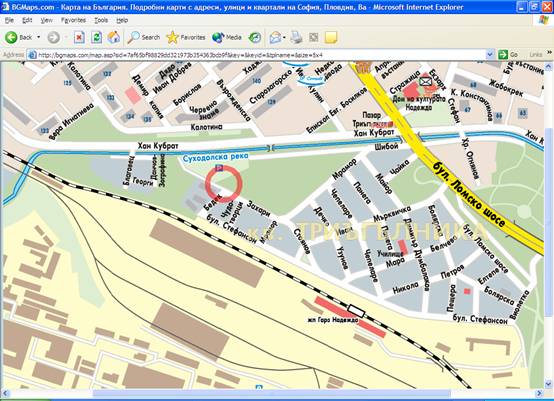Click the Mail envelope toolbar icon
Image resolution: width=554 pixels, height=401 pixels.
pyautogui.click(x=275, y=37)
